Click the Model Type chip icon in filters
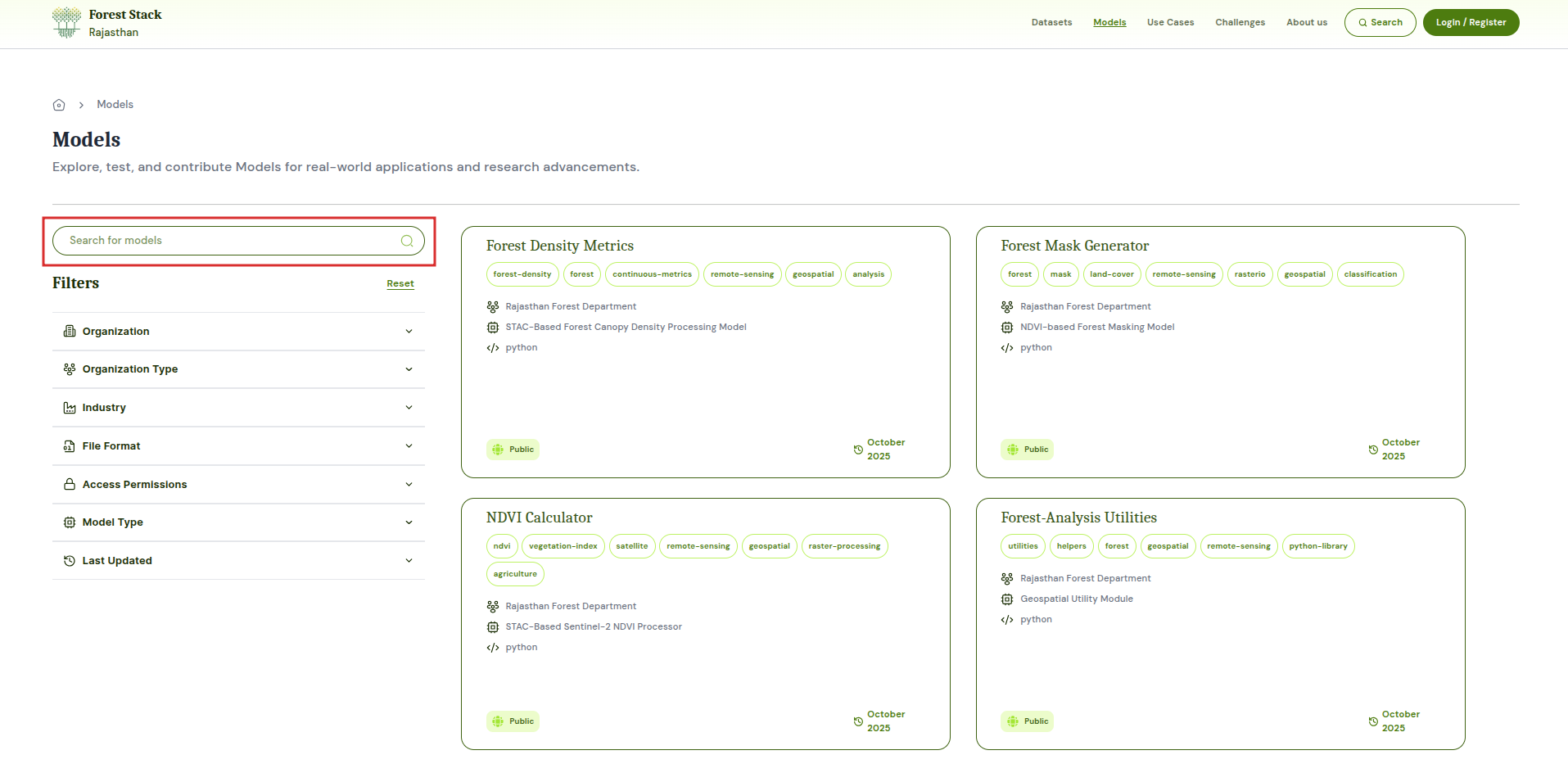The image size is (1568, 764). pyautogui.click(x=70, y=522)
